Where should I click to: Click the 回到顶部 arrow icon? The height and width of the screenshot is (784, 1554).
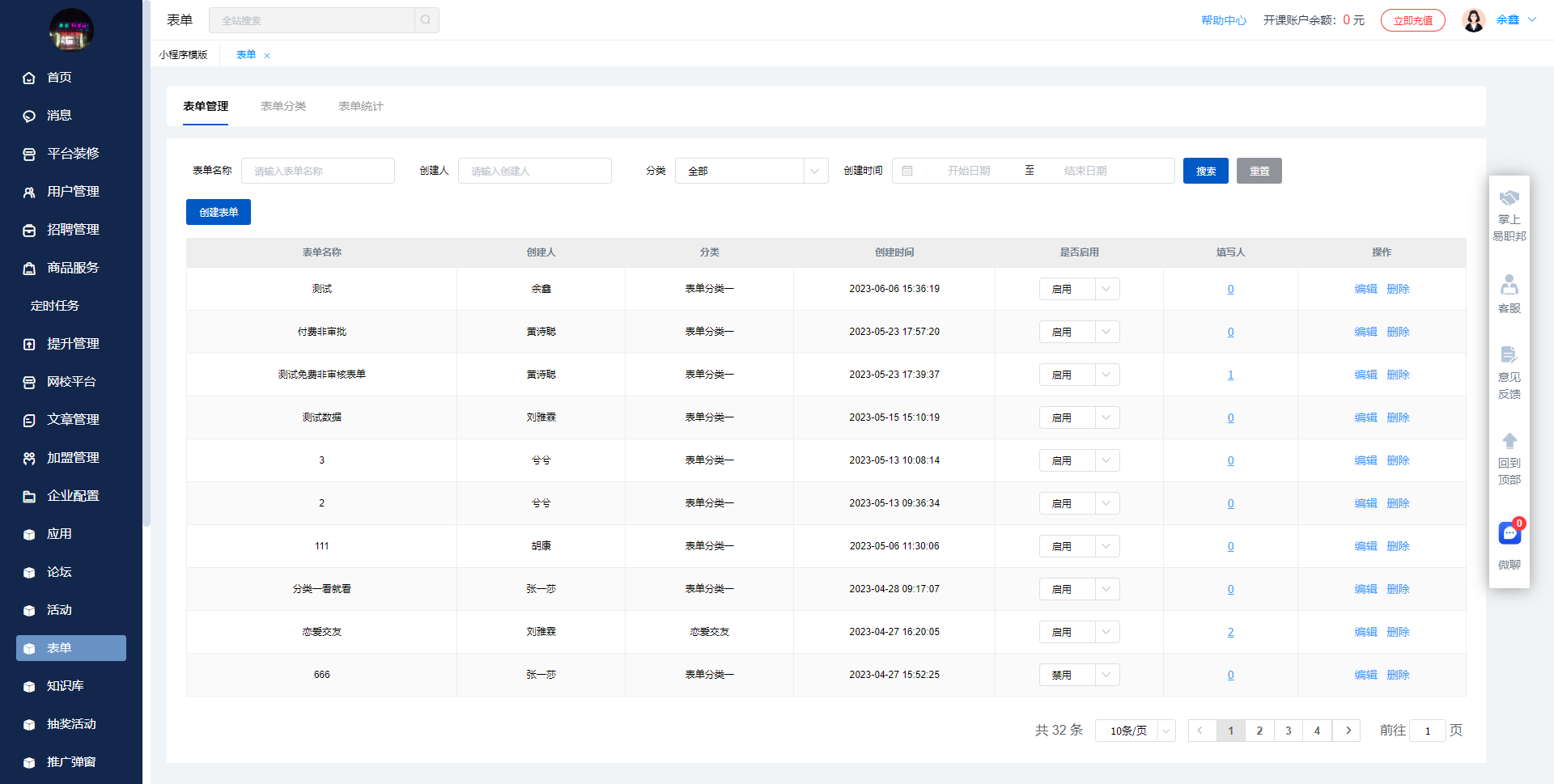tap(1509, 441)
